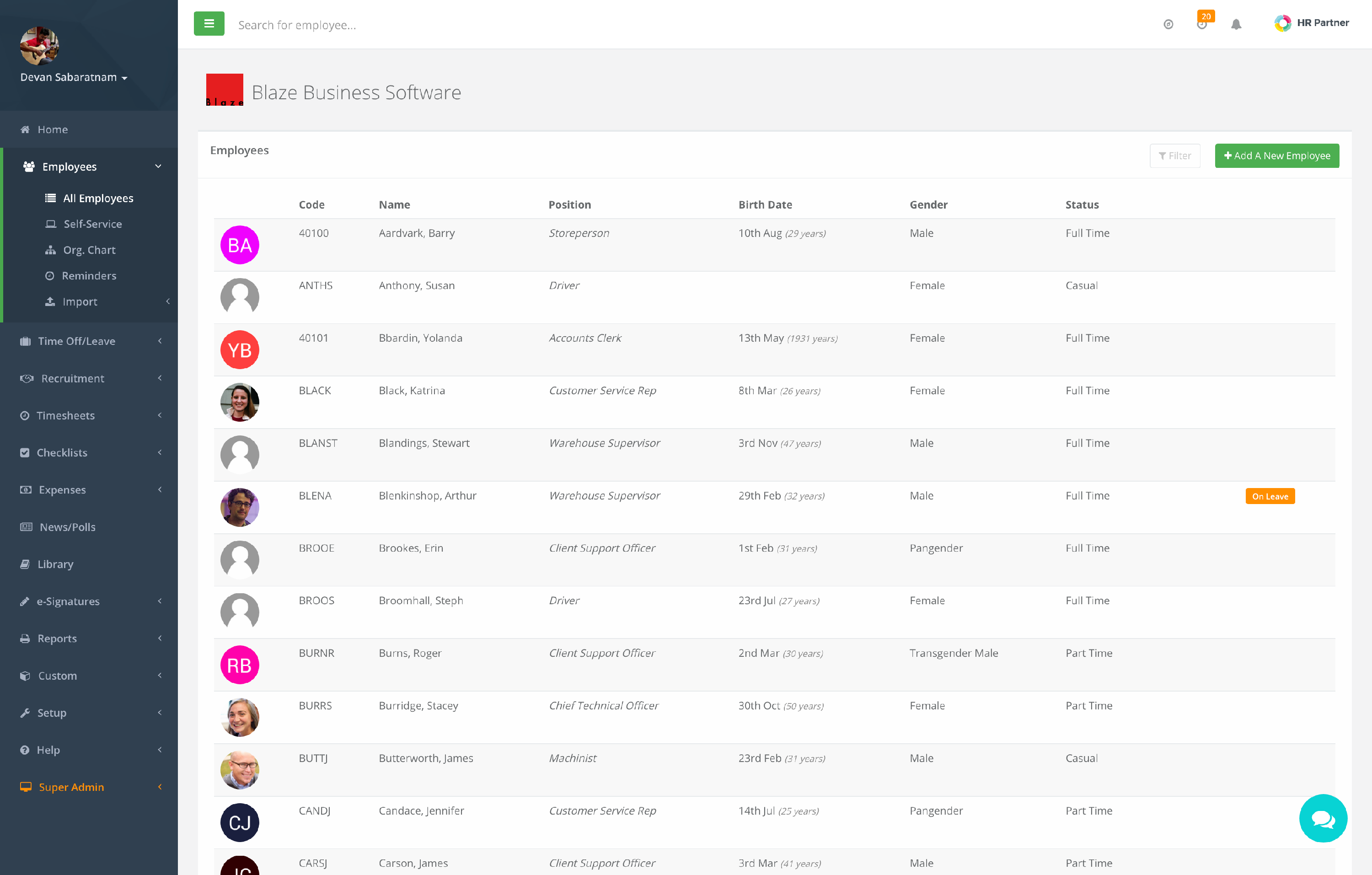Click the Filter button
The image size is (1372, 875).
pyautogui.click(x=1174, y=156)
